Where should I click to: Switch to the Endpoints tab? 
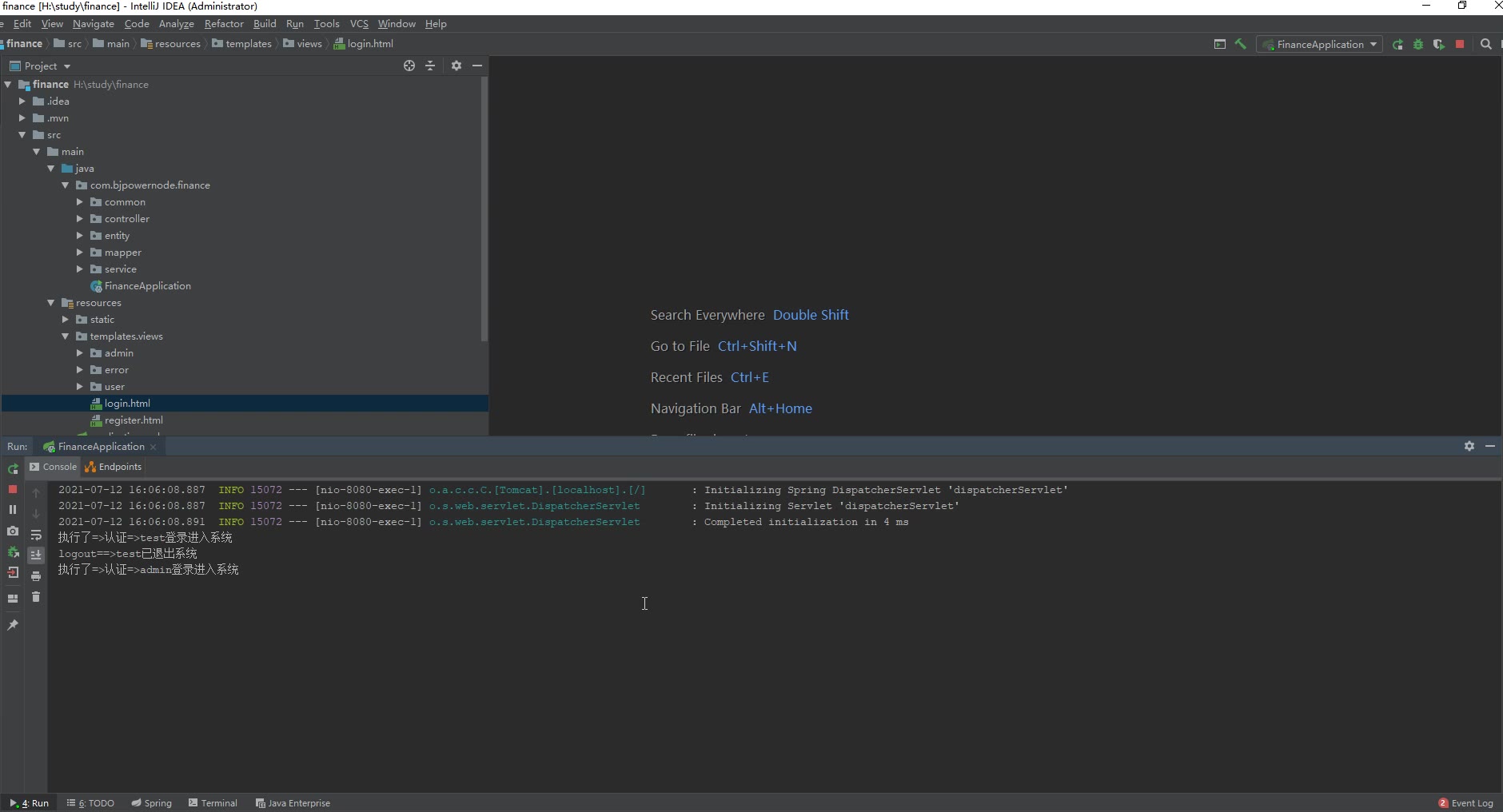(x=114, y=467)
